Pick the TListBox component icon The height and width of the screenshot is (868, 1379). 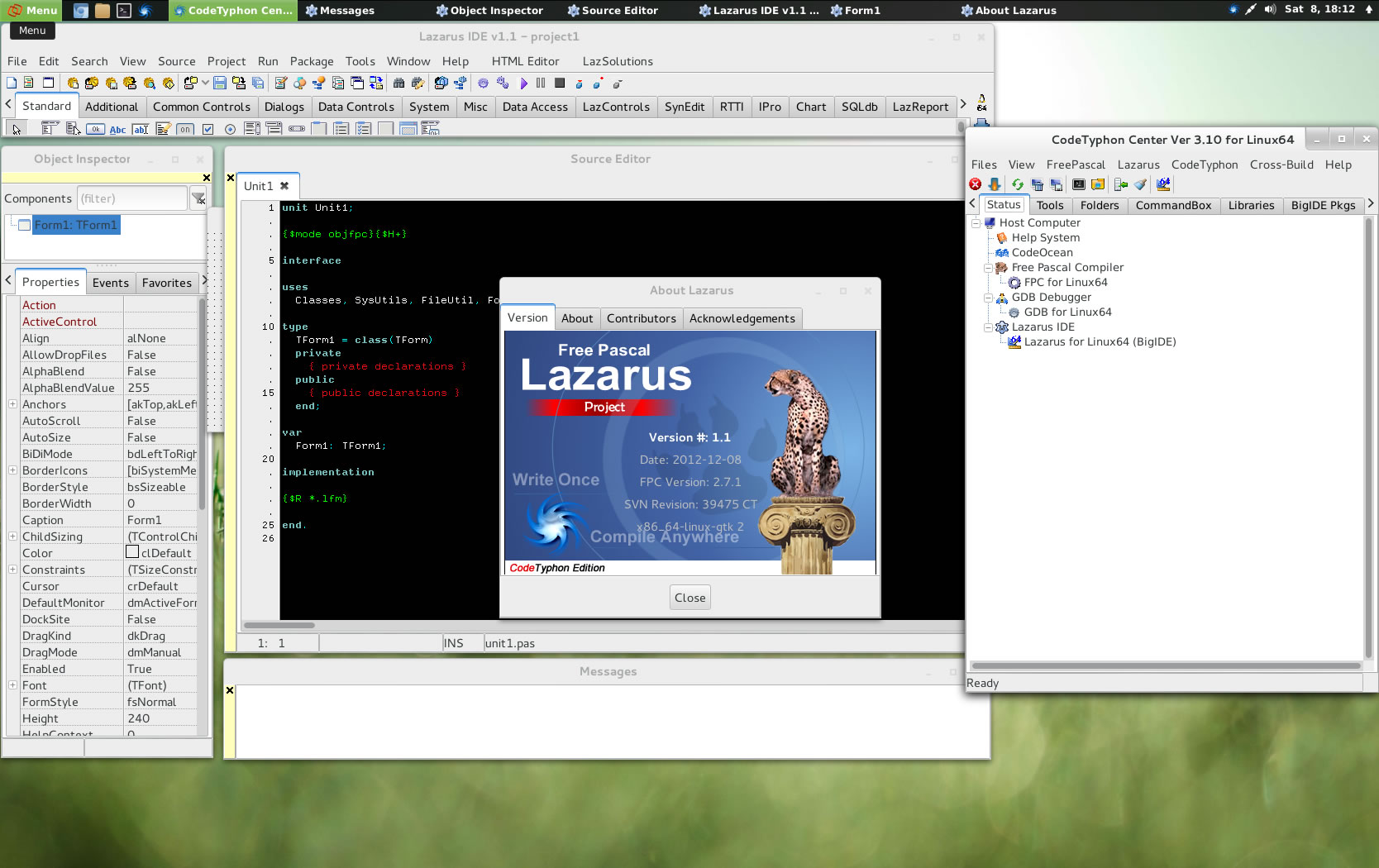(252, 128)
